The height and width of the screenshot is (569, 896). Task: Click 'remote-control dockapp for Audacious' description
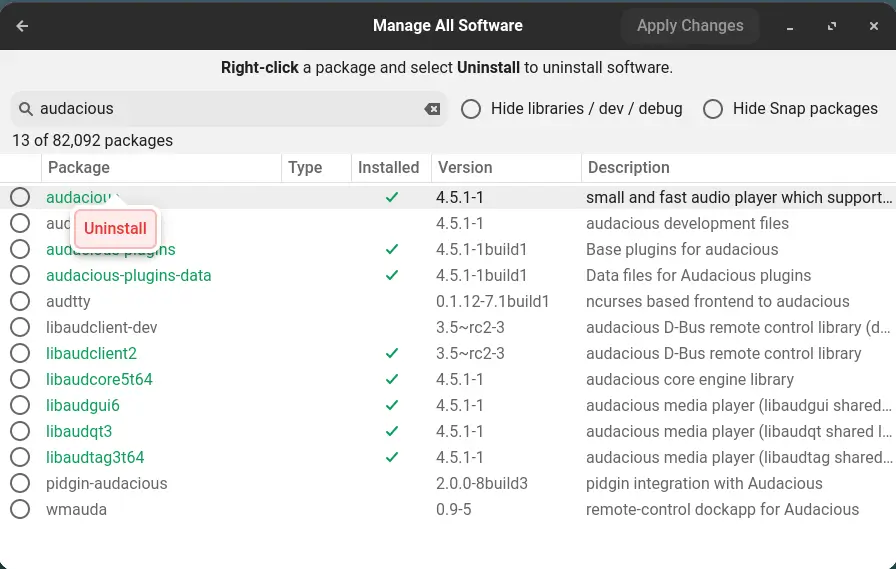(x=723, y=510)
